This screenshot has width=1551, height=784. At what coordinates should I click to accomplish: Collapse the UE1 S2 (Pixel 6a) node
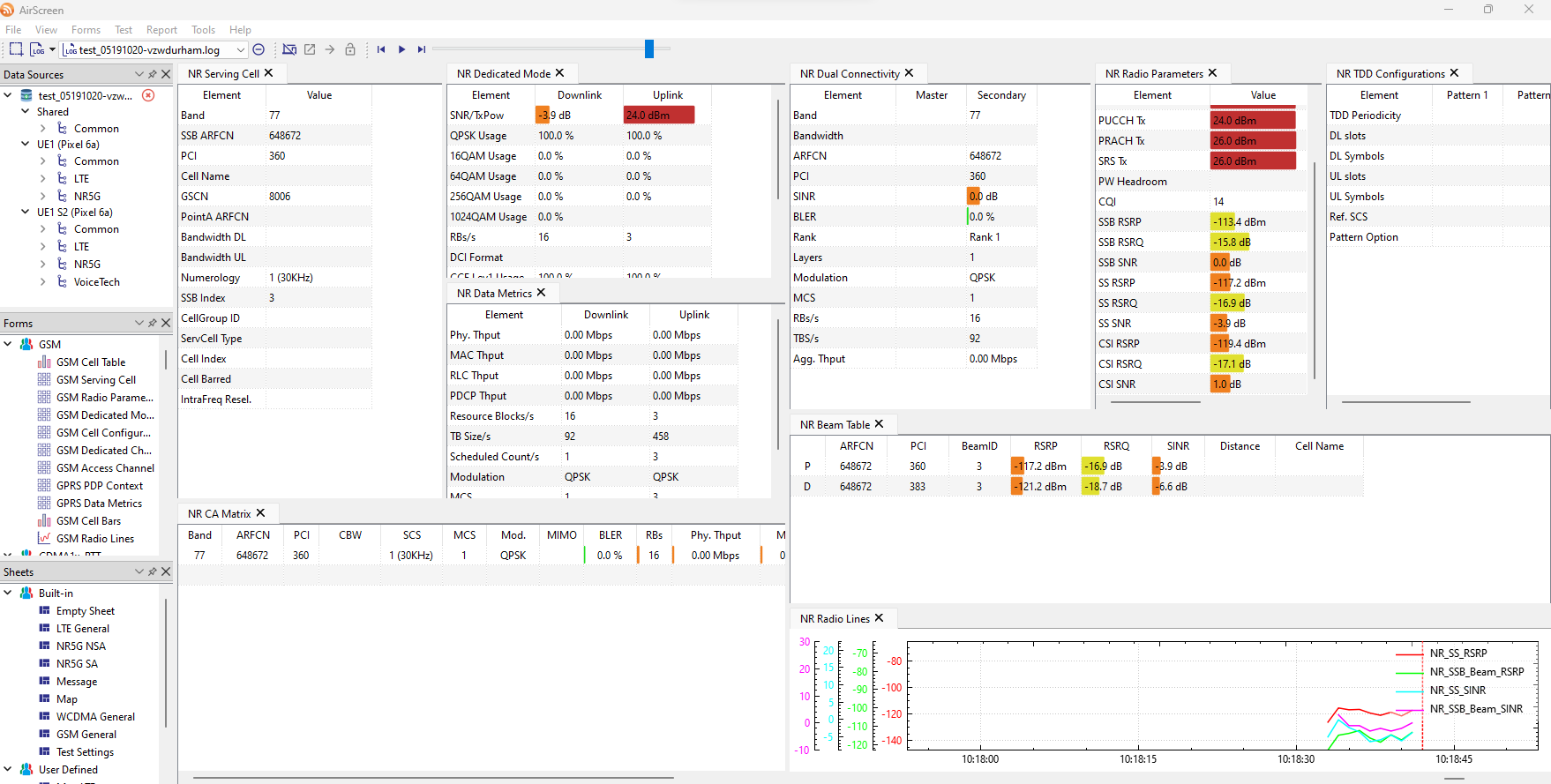pyautogui.click(x=26, y=213)
